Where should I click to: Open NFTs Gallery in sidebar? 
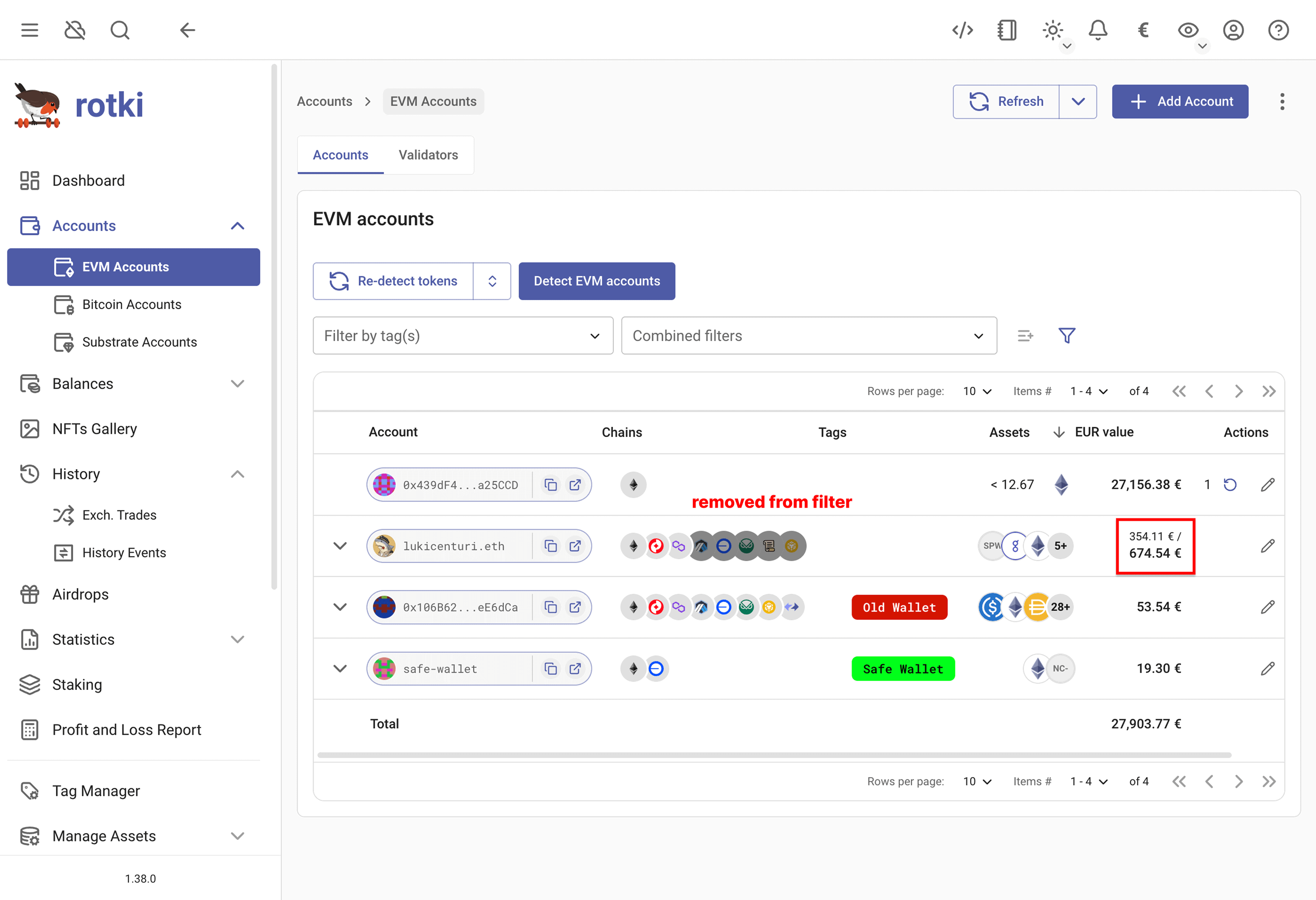coord(133,429)
